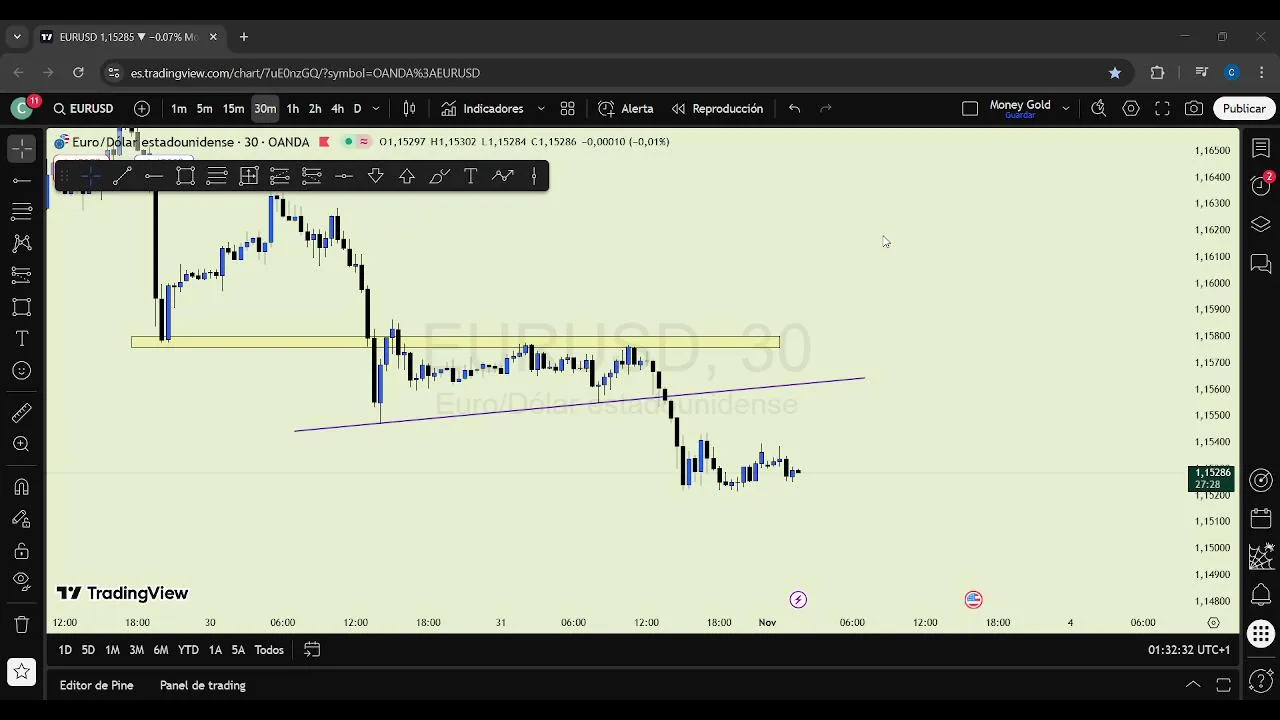Screen dimensions: 1280x720
Task: Select the trend line tool in left sidebar
Action: click(21, 181)
